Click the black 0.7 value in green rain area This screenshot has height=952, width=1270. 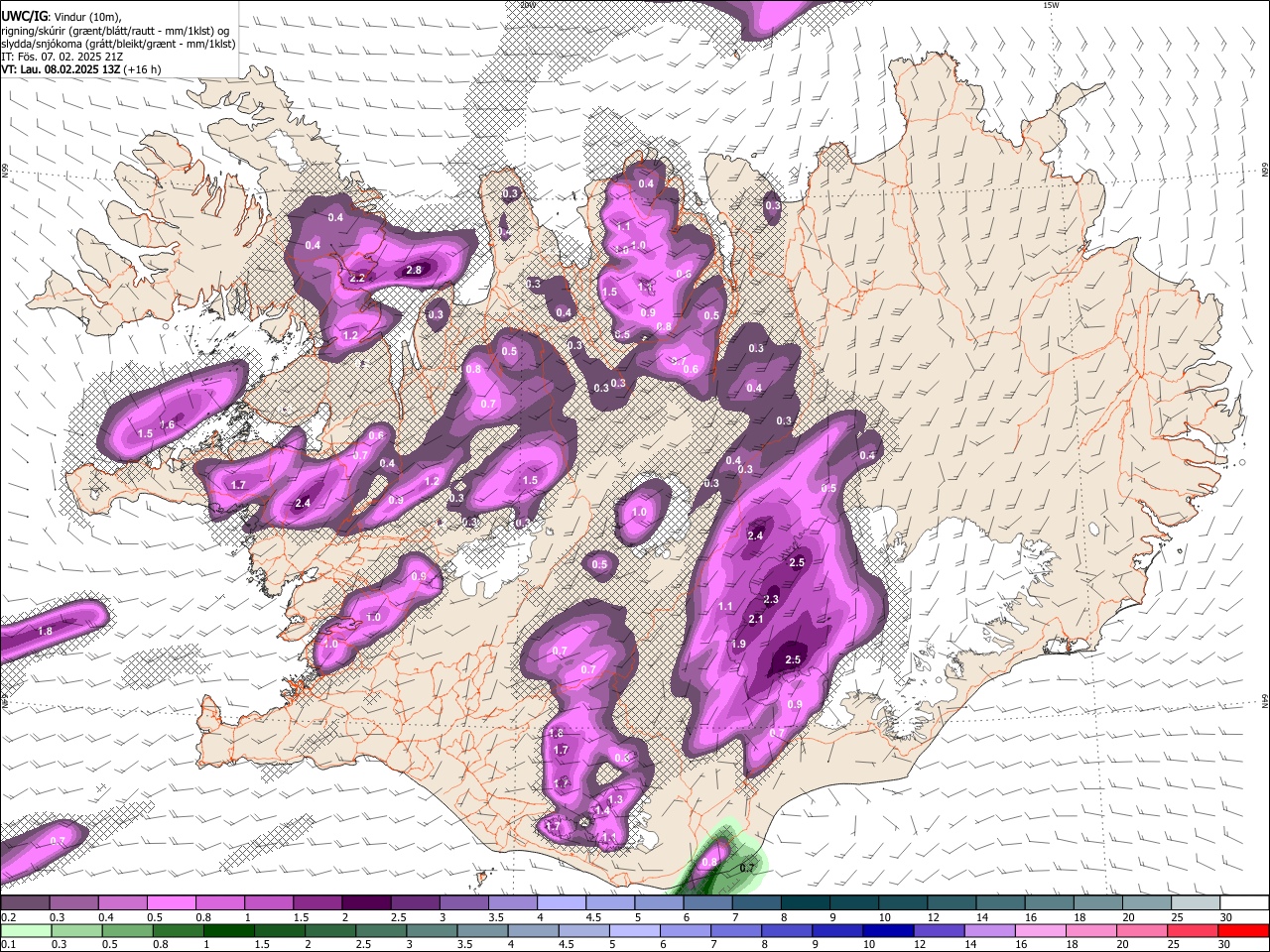click(747, 868)
